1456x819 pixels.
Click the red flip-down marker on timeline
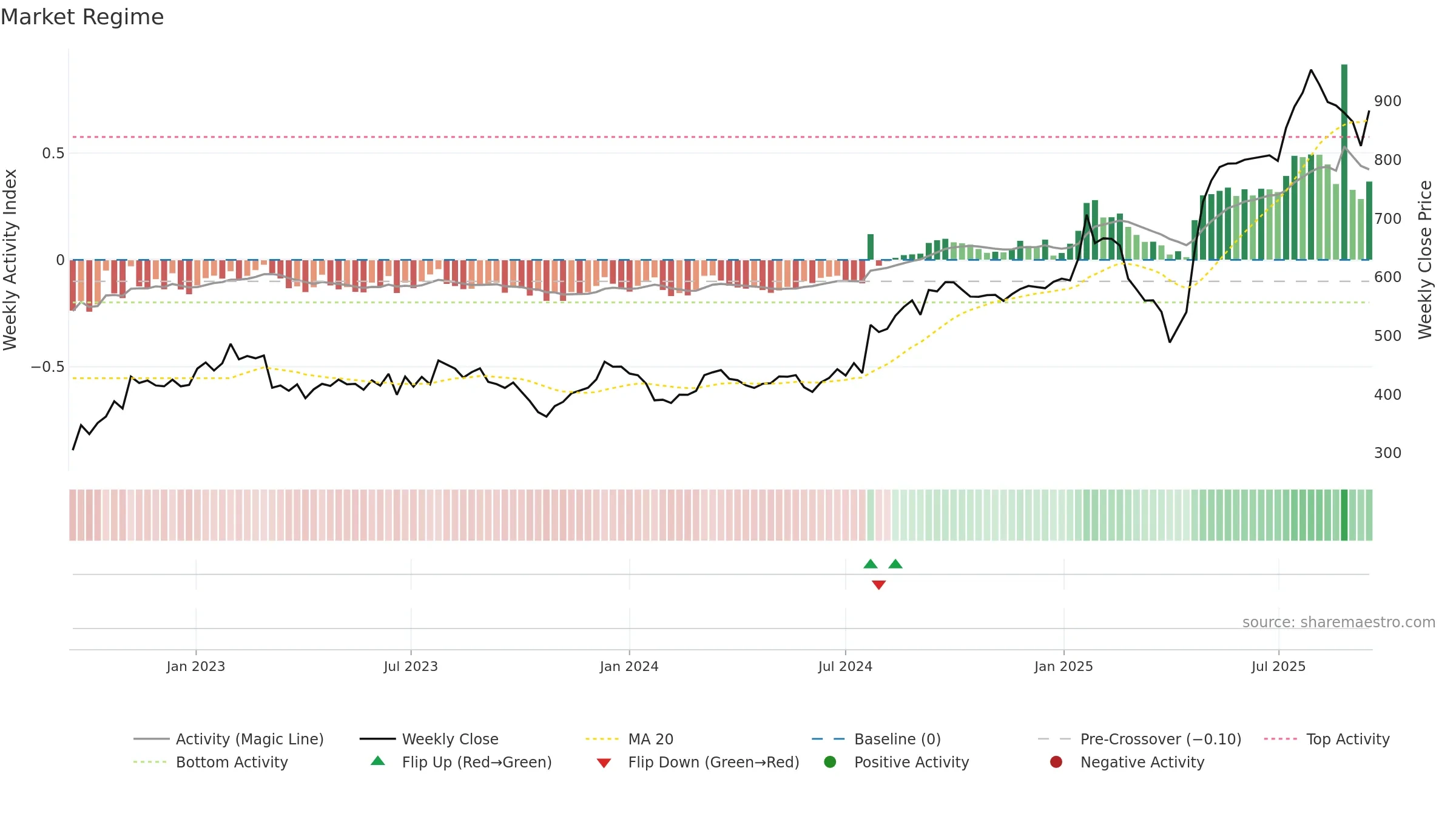[879, 585]
